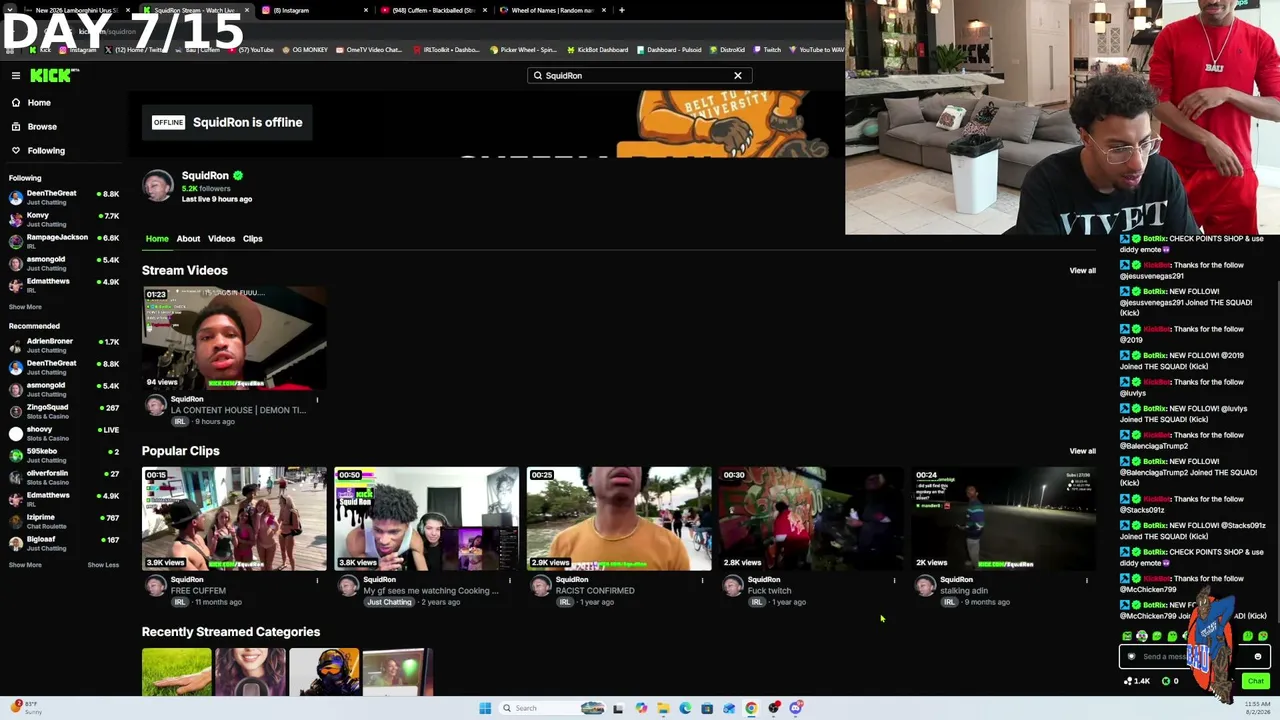Switch to the Videos tab
This screenshot has width=1280, height=720.
pyautogui.click(x=221, y=239)
